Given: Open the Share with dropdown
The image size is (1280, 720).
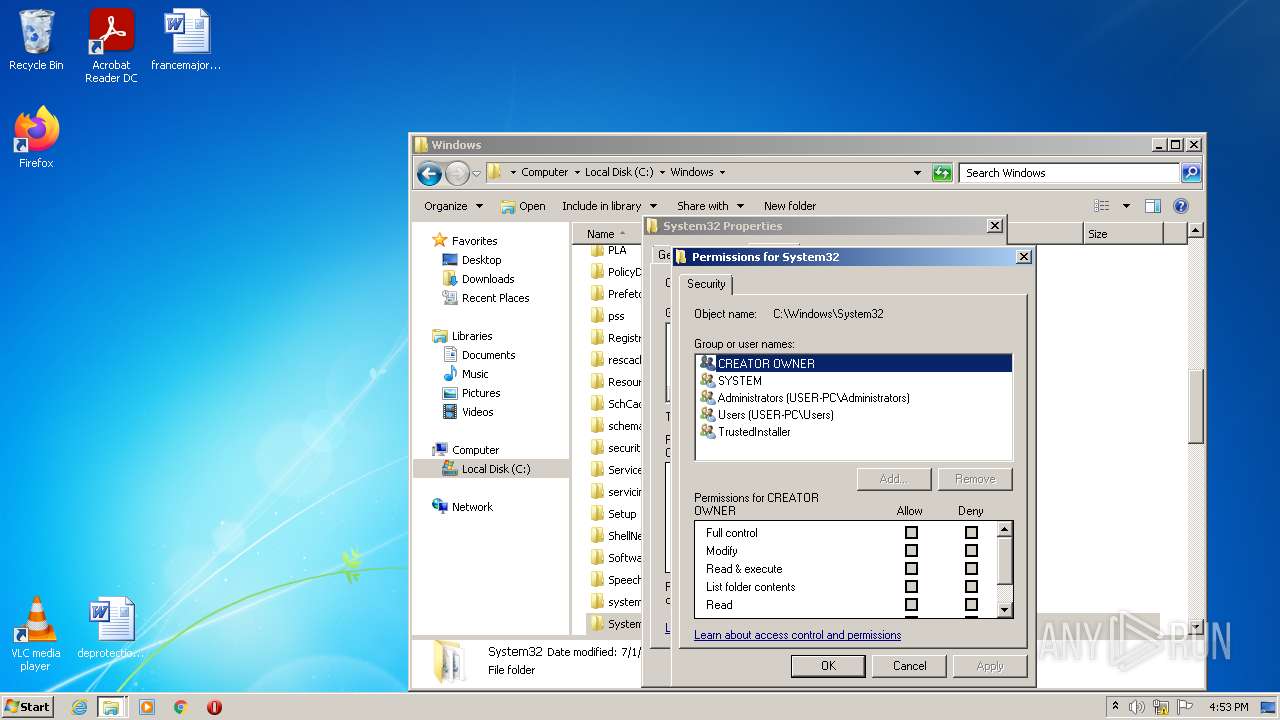Looking at the screenshot, I should 709,206.
